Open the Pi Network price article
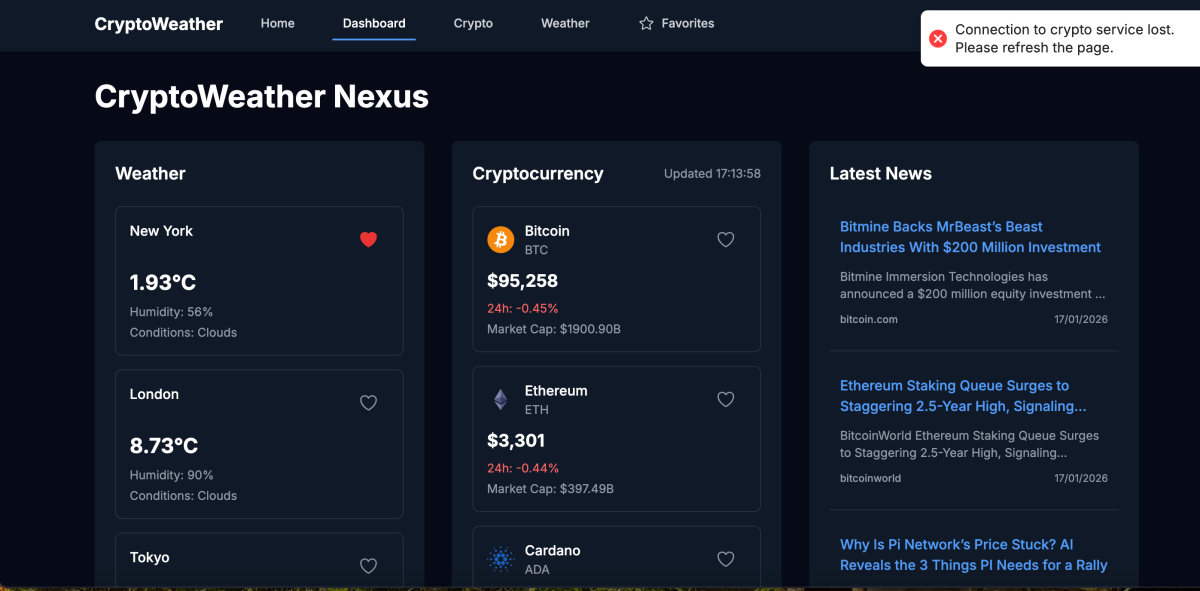Screen dimensions: 1200x591 pyautogui.click(x=973, y=555)
